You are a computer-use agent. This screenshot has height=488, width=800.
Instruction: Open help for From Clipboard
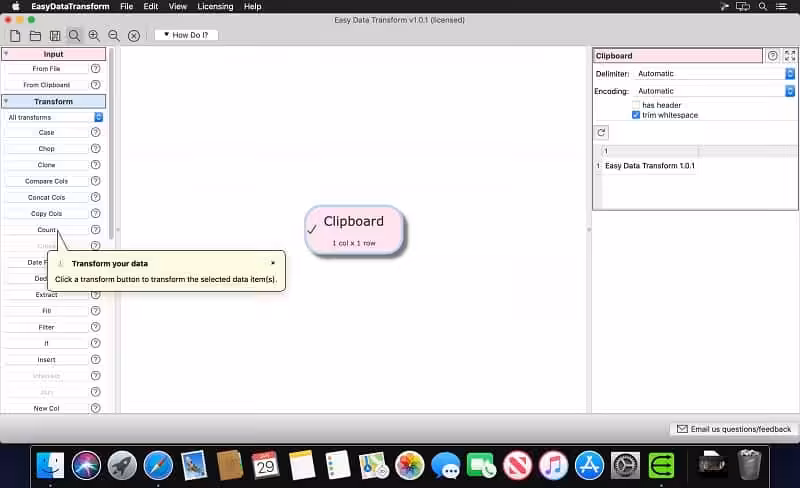[95, 85]
